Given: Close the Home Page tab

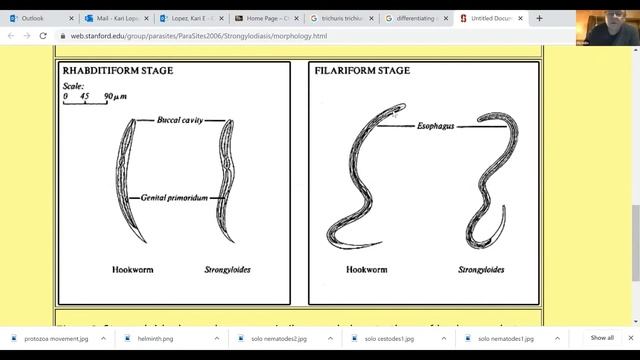Looking at the screenshot, I should 296,18.
